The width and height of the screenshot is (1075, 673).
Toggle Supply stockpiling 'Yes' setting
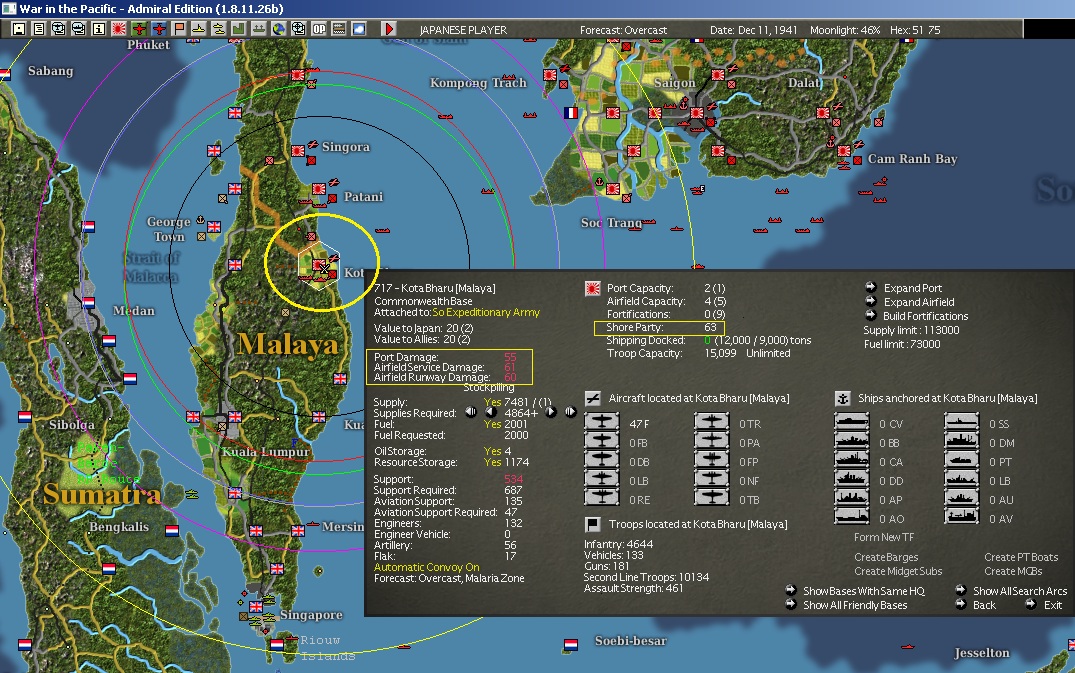coord(492,402)
